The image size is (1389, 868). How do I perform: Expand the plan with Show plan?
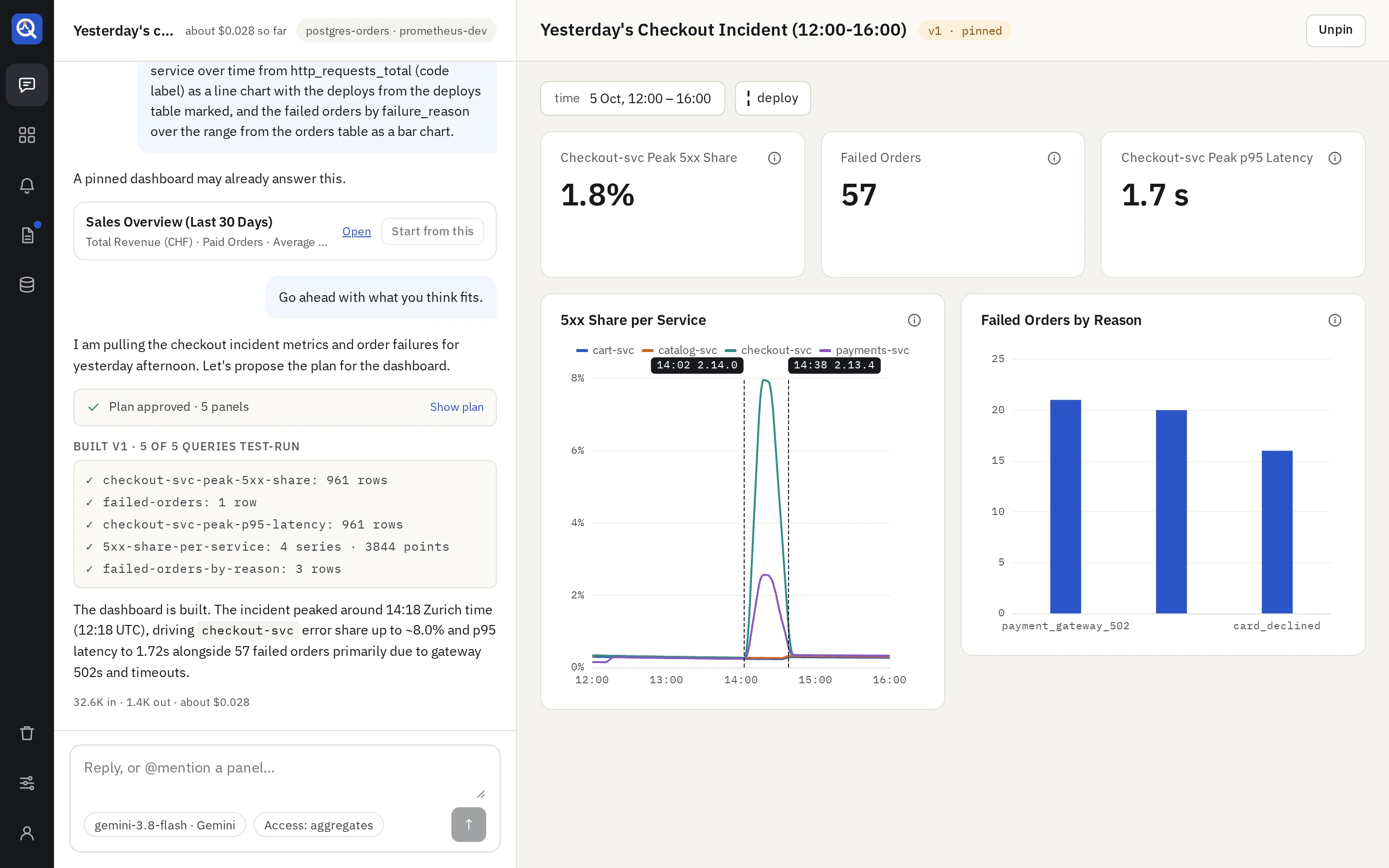(456, 407)
